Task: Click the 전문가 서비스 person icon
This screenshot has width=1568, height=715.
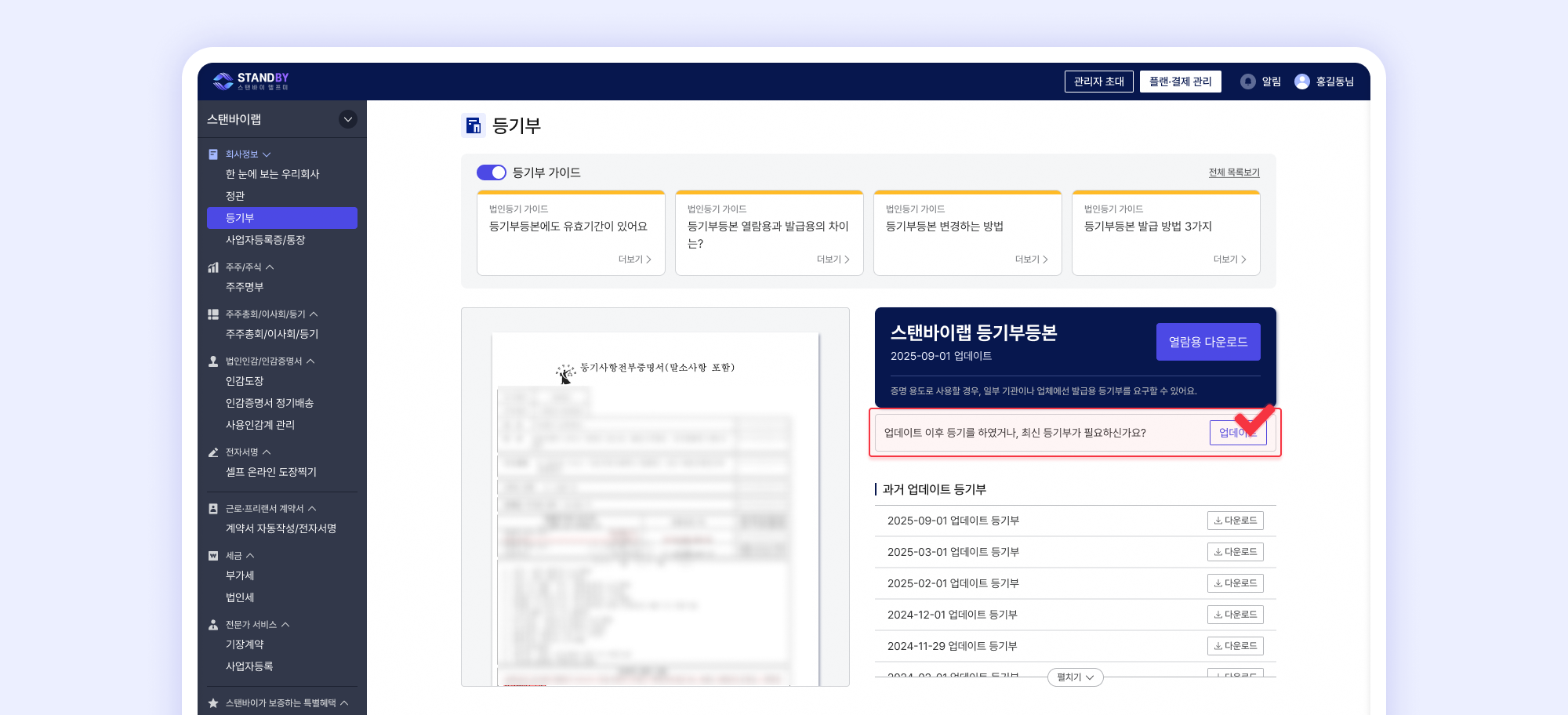Action: [x=213, y=625]
